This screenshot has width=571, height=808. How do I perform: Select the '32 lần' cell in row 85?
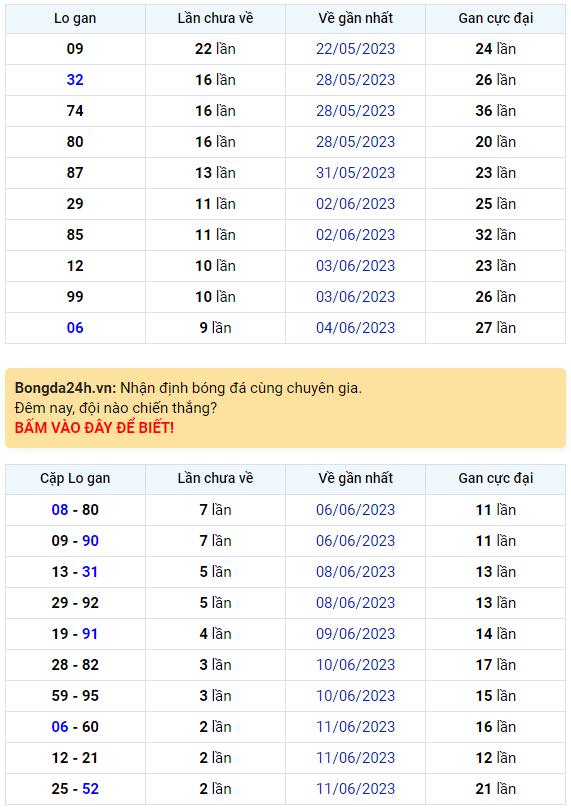pos(495,235)
